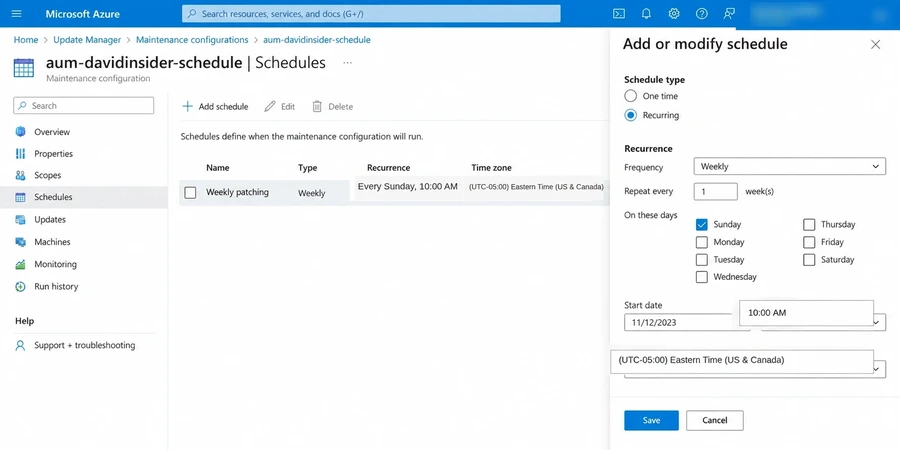Click the Recurrence column header
Screen dimensions: 900x450
389,168
